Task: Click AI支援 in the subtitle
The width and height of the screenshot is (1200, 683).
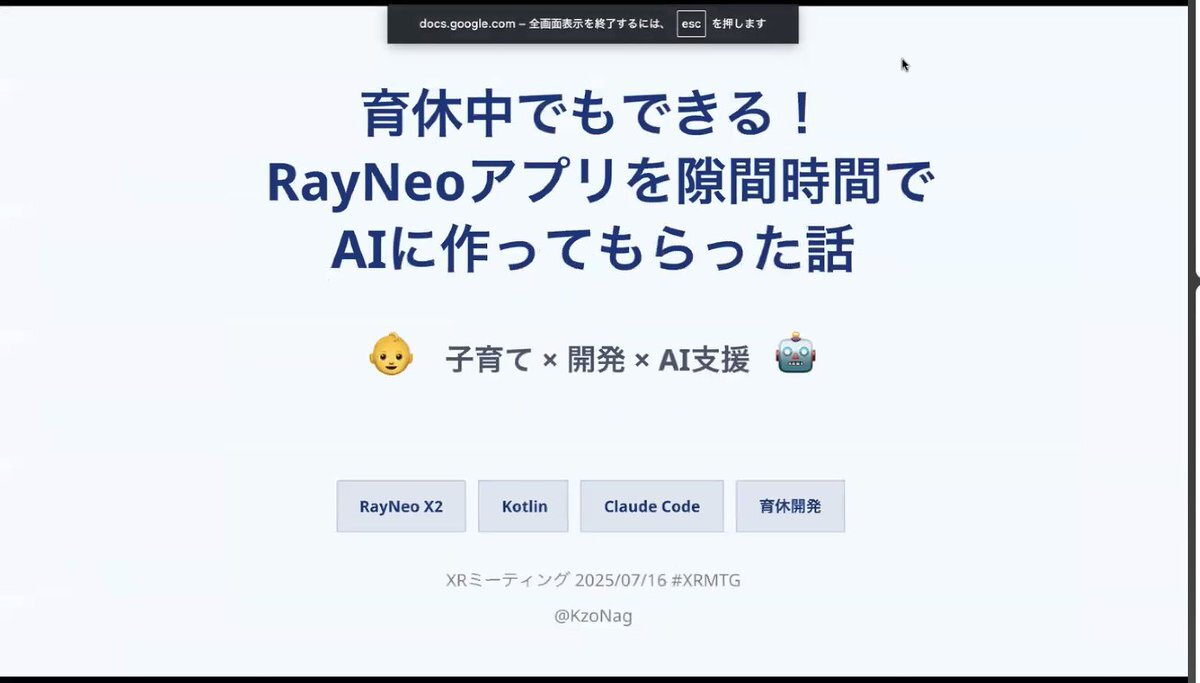Action: (704, 359)
